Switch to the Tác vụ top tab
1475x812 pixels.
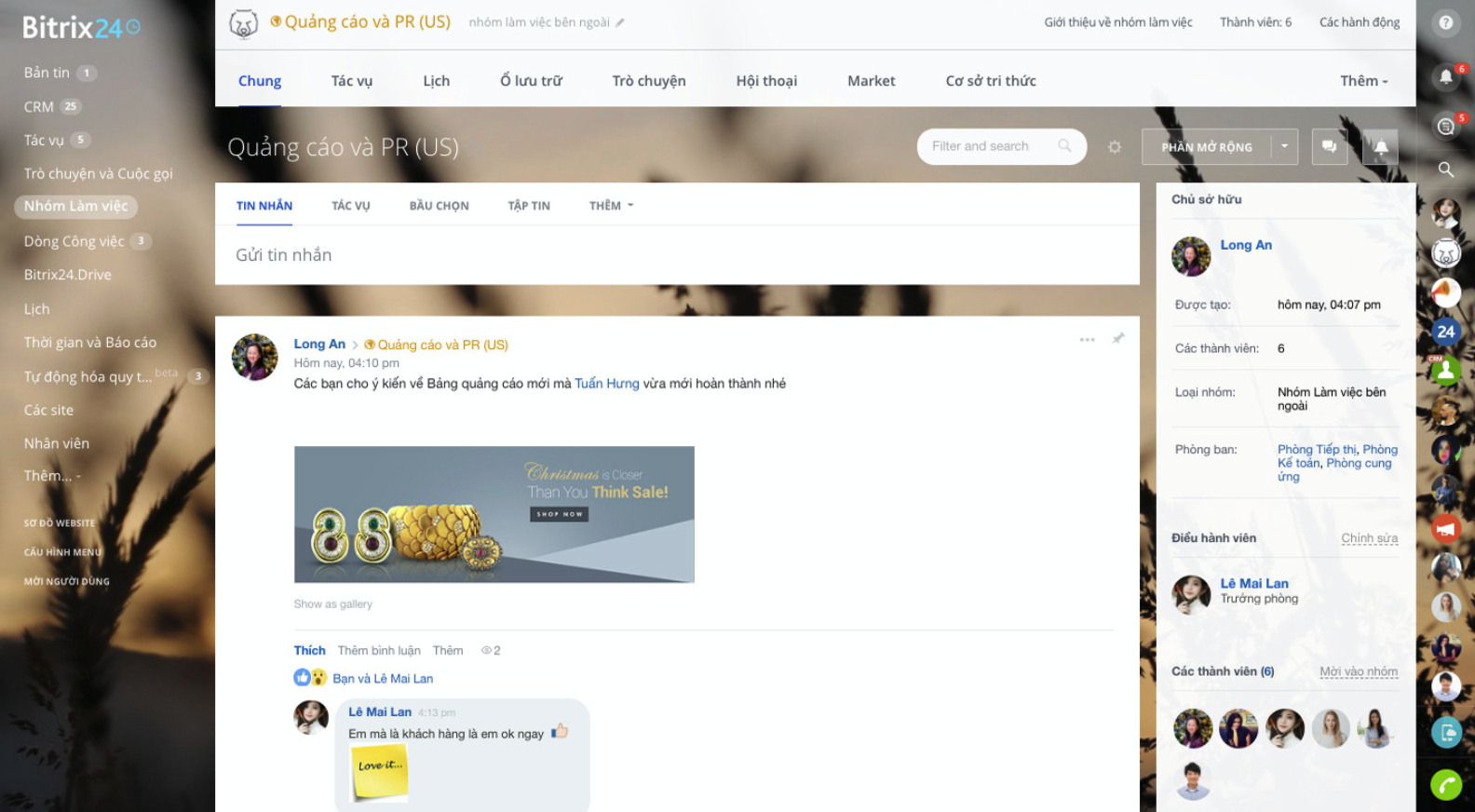[x=351, y=81]
